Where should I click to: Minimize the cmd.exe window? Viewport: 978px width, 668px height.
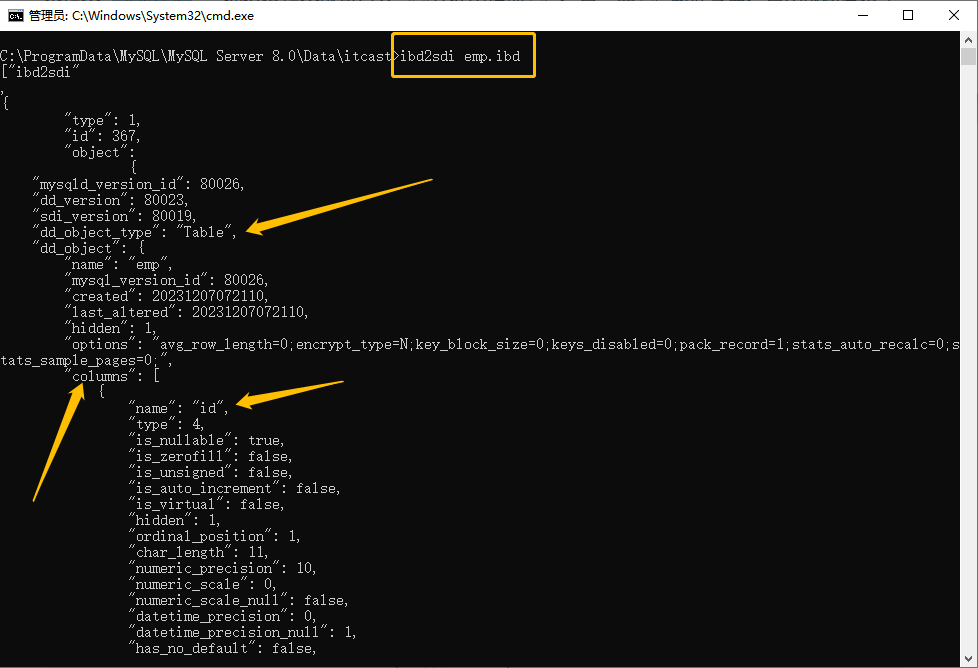coord(863,16)
